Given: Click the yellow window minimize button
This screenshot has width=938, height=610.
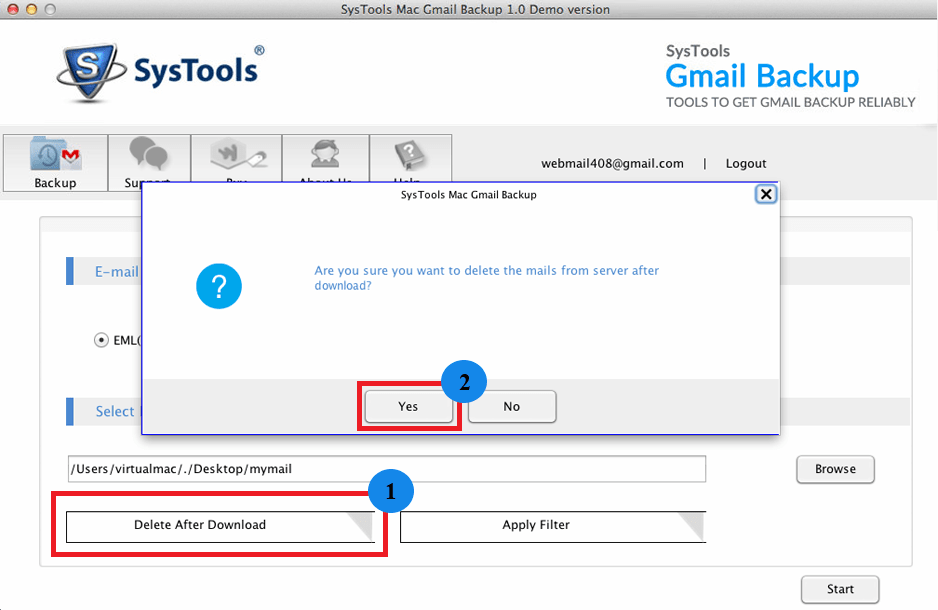Looking at the screenshot, I should pos(32,9).
